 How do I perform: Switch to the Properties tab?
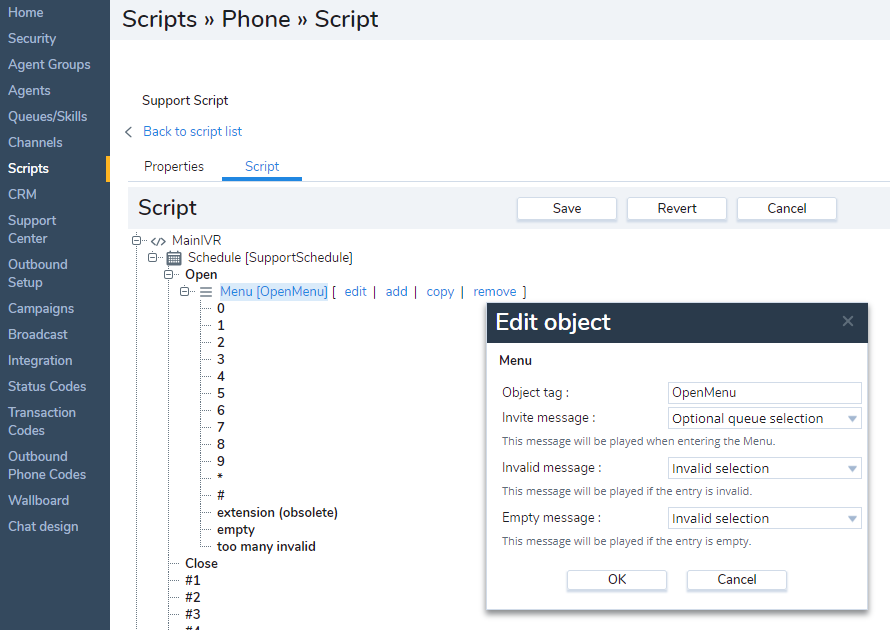[174, 166]
